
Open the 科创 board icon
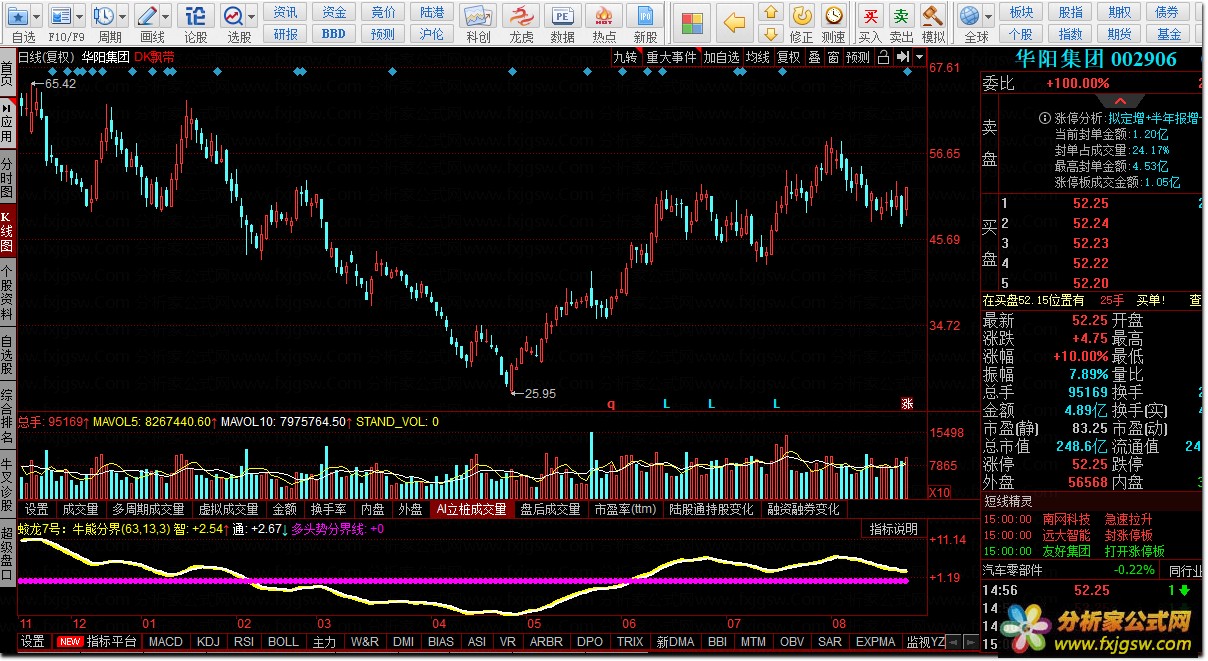[478, 17]
